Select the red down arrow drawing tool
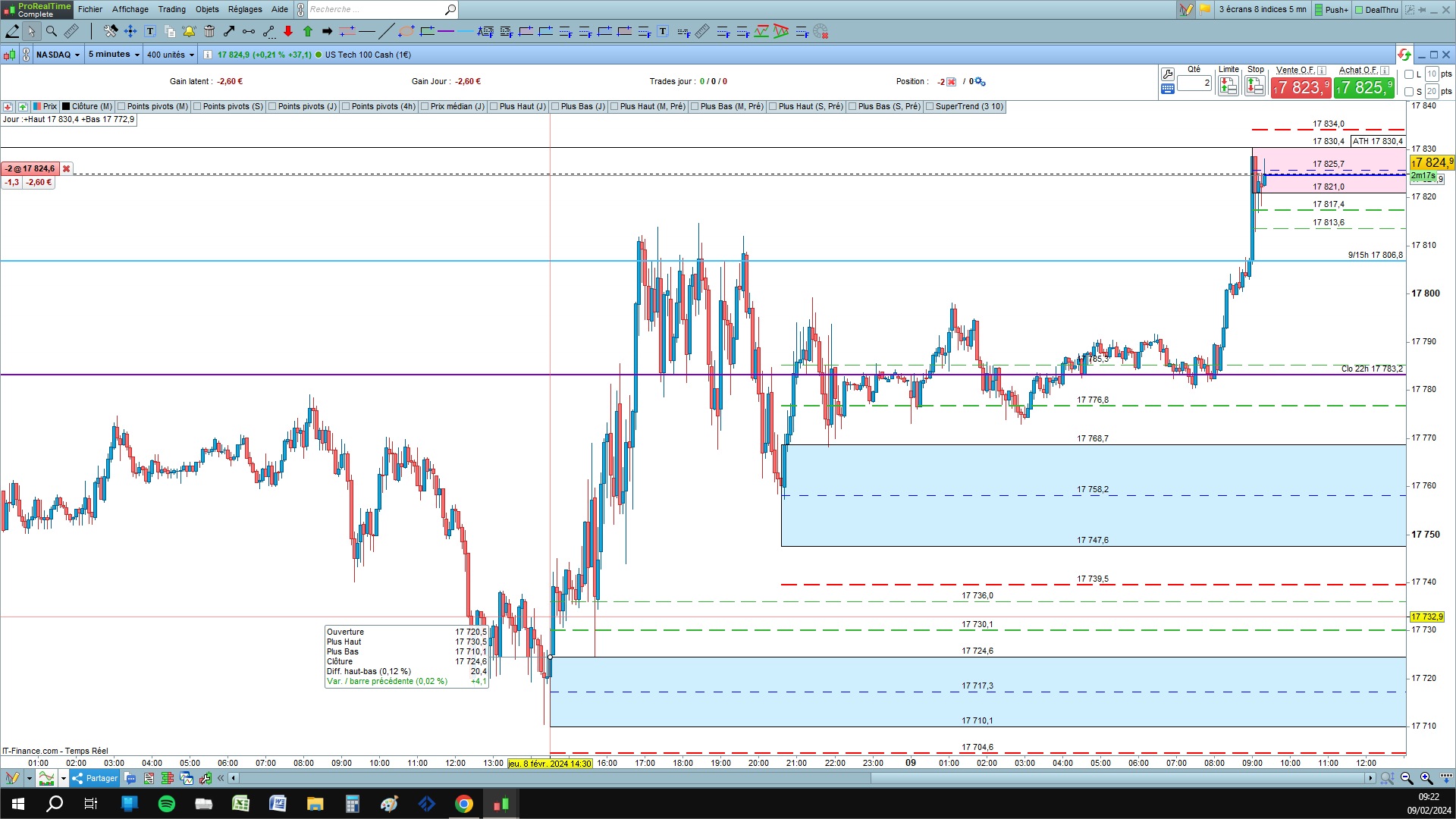 tap(288, 31)
